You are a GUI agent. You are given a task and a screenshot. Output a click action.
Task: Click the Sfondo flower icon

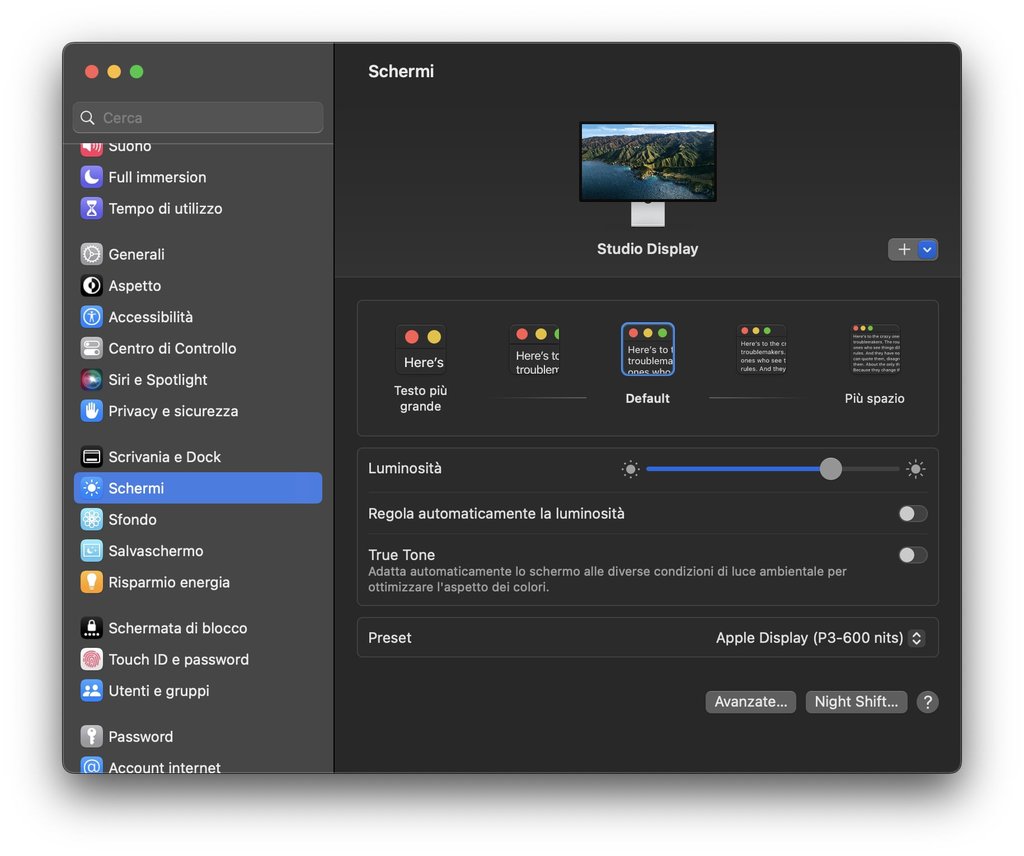pyautogui.click(x=91, y=519)
